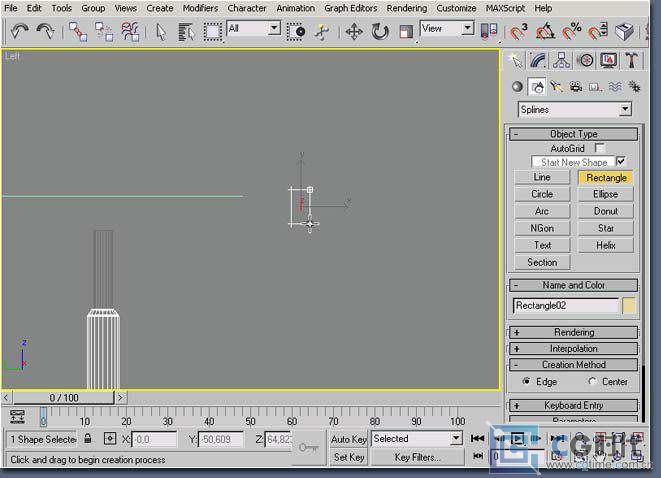
Task: Select the Space Warps category icon
Action: [x=615, y=87]
